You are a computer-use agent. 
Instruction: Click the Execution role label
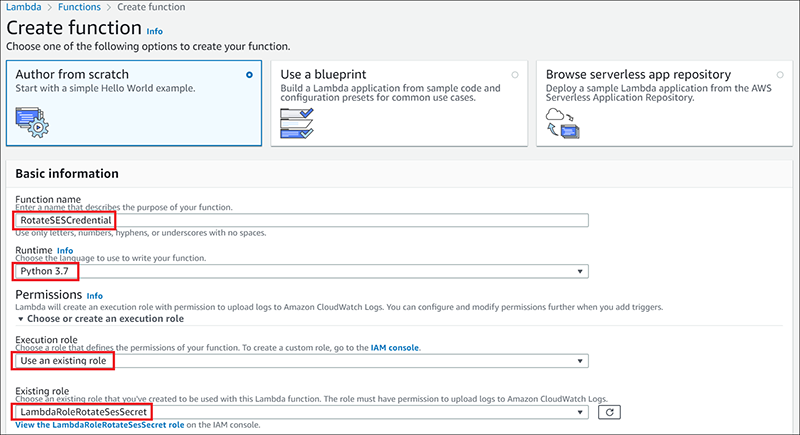[x=46, y=340]
